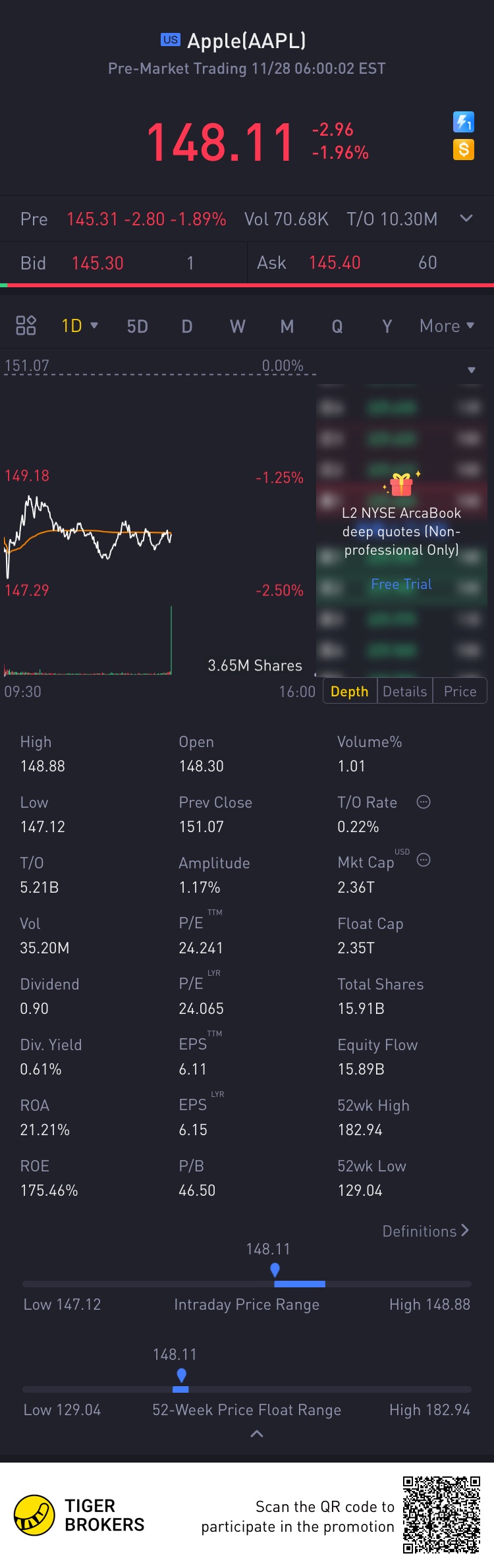Start the L2 ArcaBook Free Trial

click(401, 584)
